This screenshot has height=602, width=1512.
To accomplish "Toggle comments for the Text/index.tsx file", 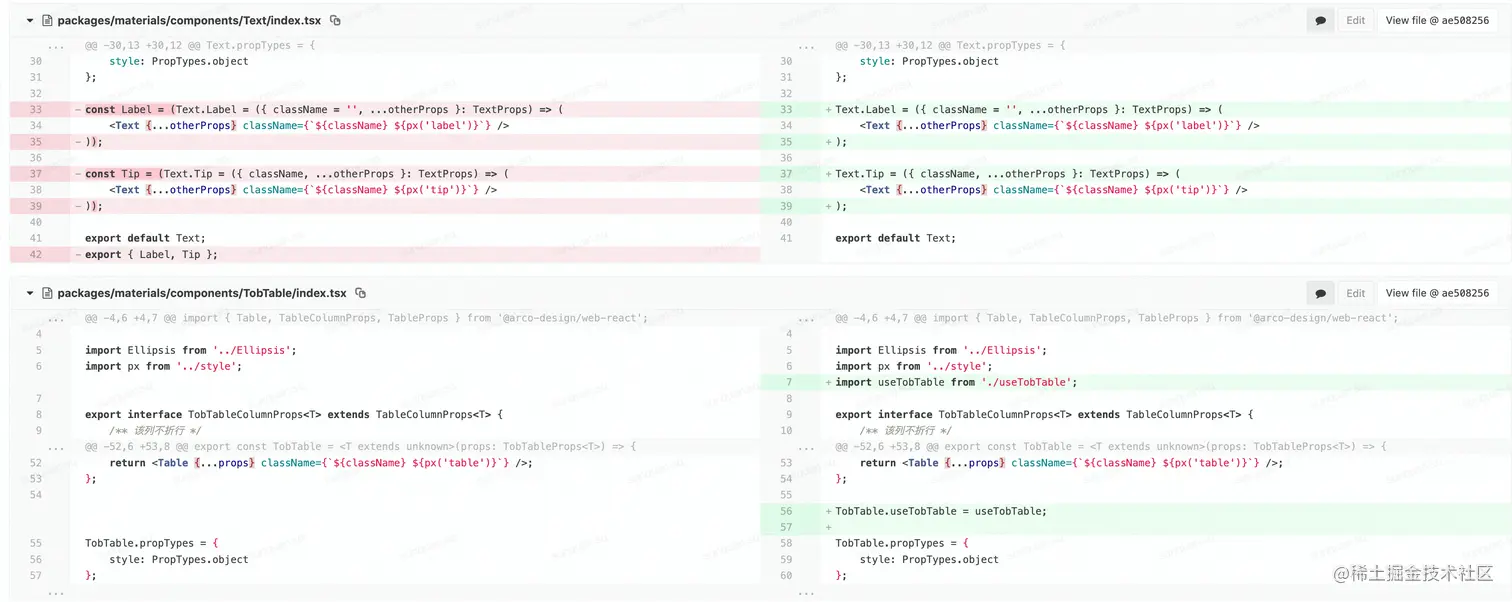I will point(1321,20).
